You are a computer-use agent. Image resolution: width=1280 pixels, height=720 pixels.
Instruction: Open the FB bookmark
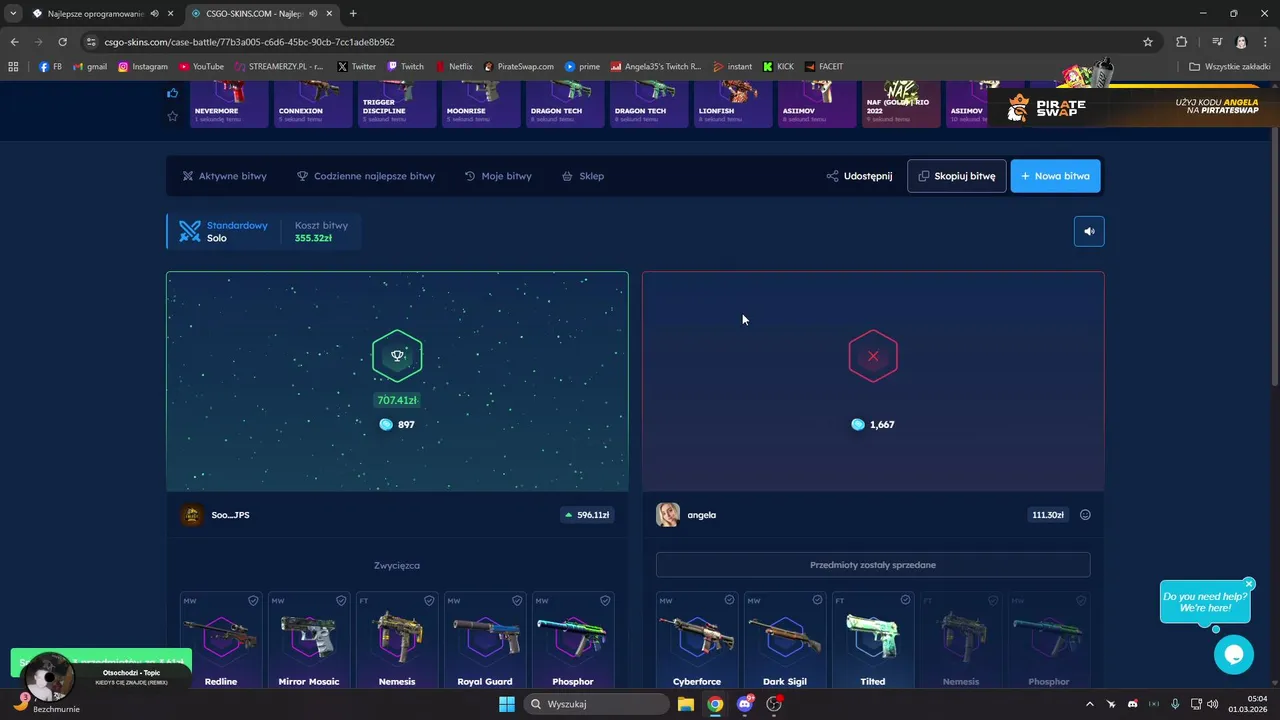pyautogui.click(x=50, y=66)
